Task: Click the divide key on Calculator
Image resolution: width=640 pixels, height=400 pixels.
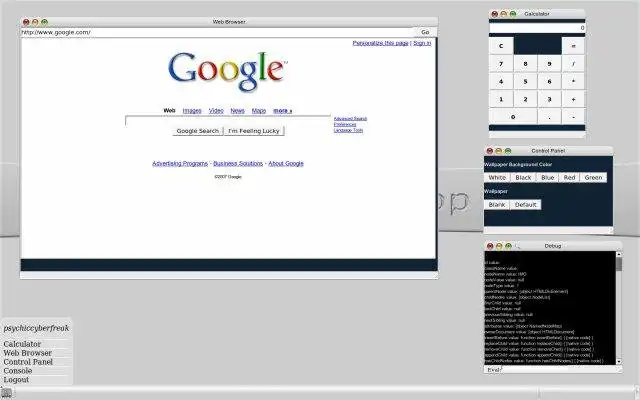Action: [573, 64]
